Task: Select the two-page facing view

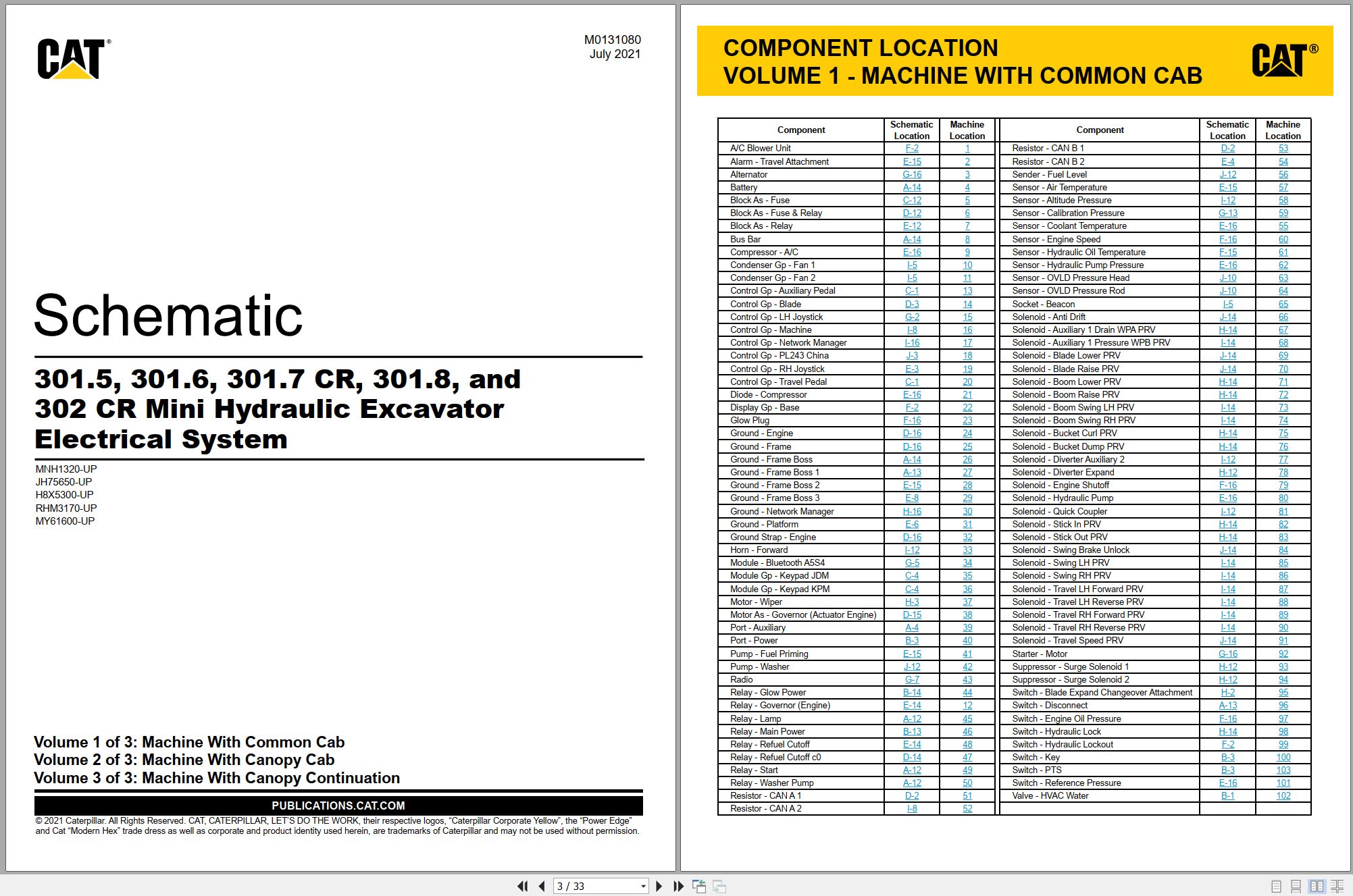Action: pyautogui.click(x=1317, y=886)
